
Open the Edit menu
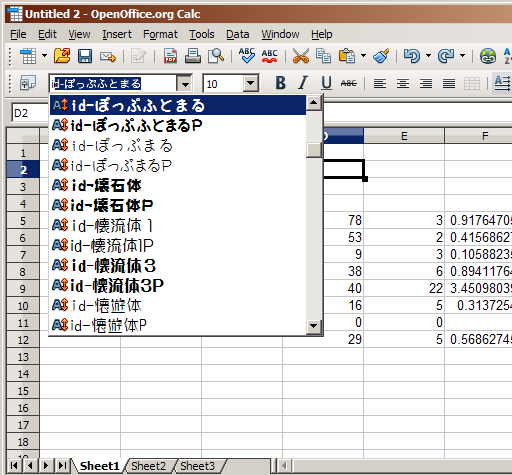click(x=47, y=34)
